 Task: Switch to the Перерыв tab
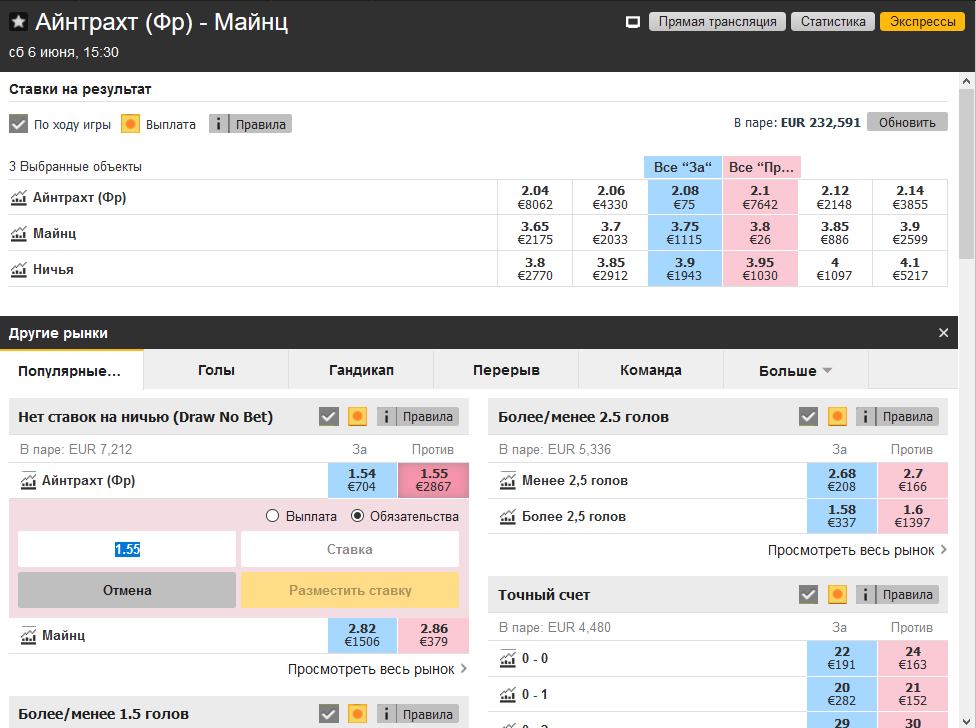506,370
